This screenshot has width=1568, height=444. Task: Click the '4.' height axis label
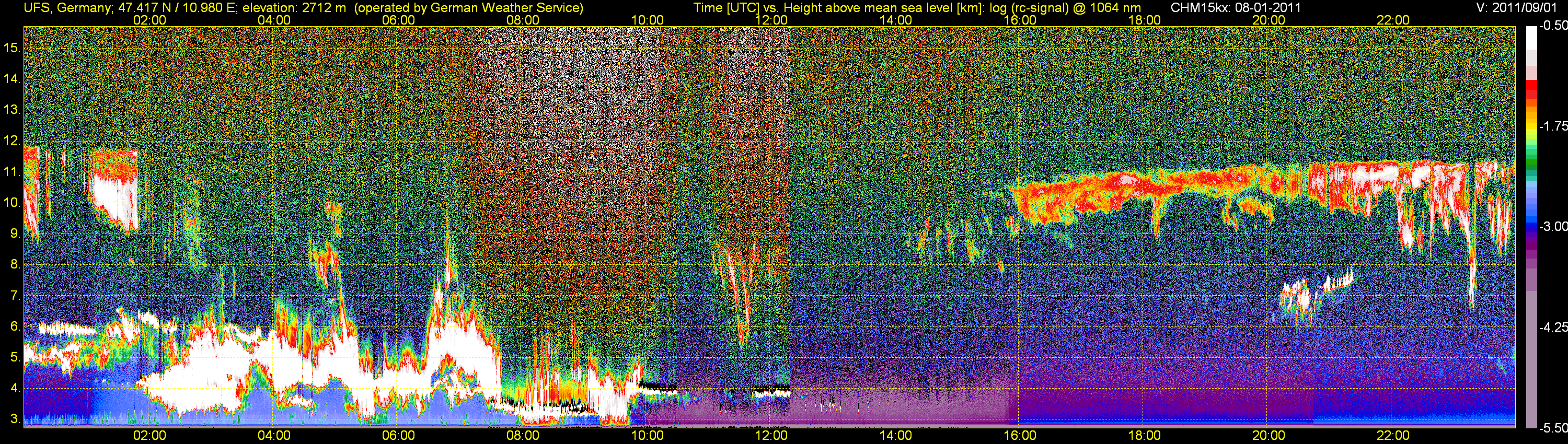click(16, 388)
